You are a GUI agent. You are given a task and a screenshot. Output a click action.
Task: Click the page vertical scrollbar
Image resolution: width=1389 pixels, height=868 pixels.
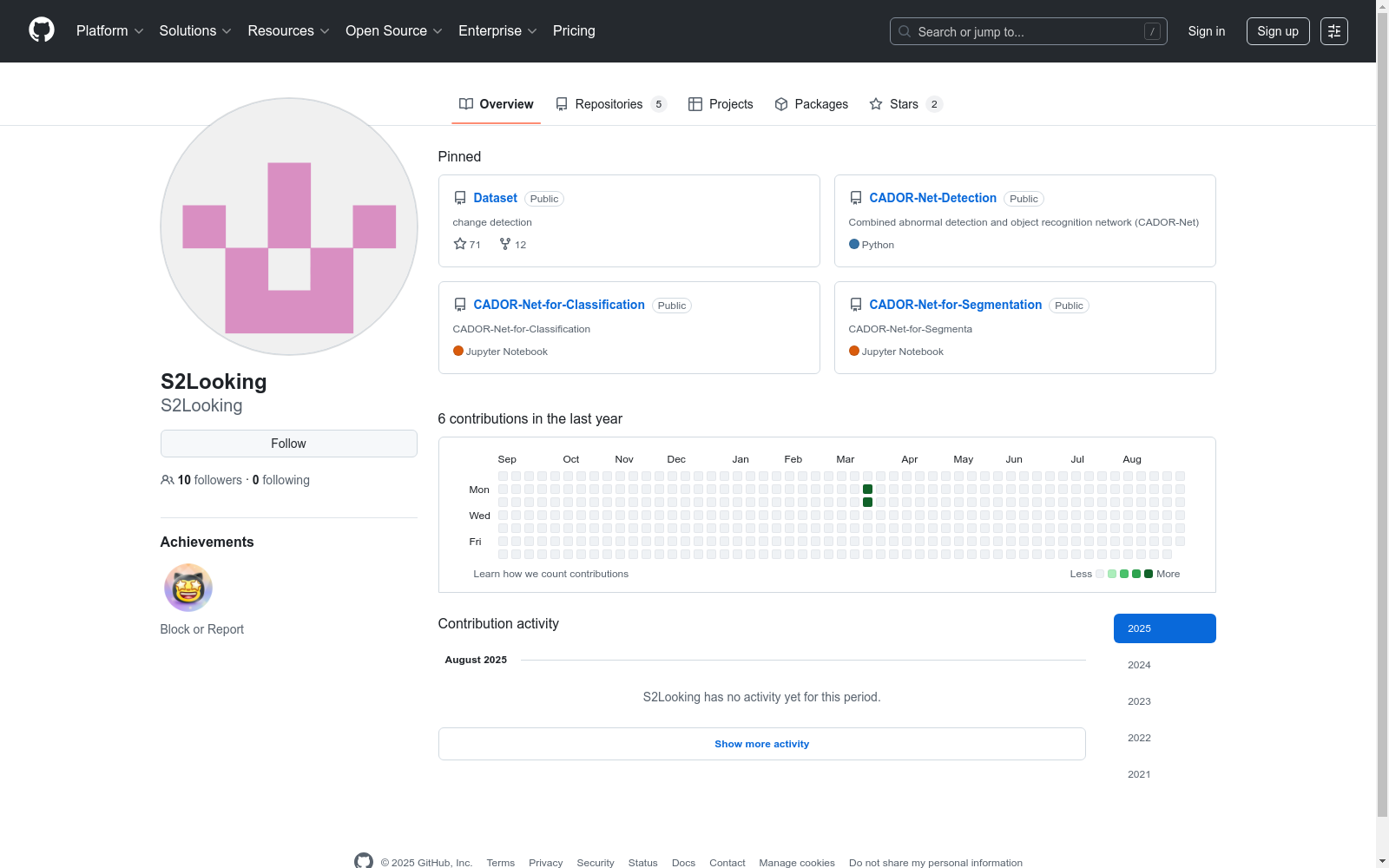(x=1383, y=417)
